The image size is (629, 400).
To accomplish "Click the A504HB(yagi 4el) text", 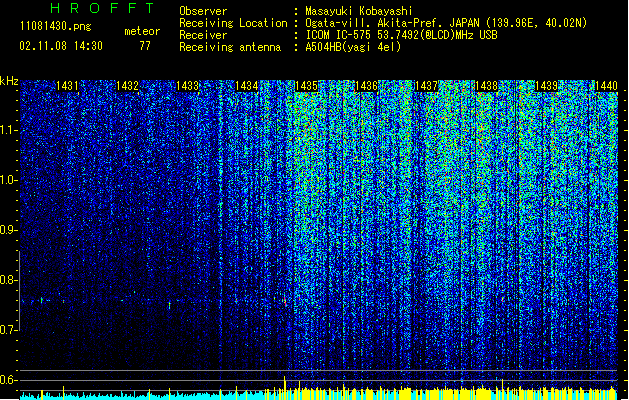I will tap(353, 47).
